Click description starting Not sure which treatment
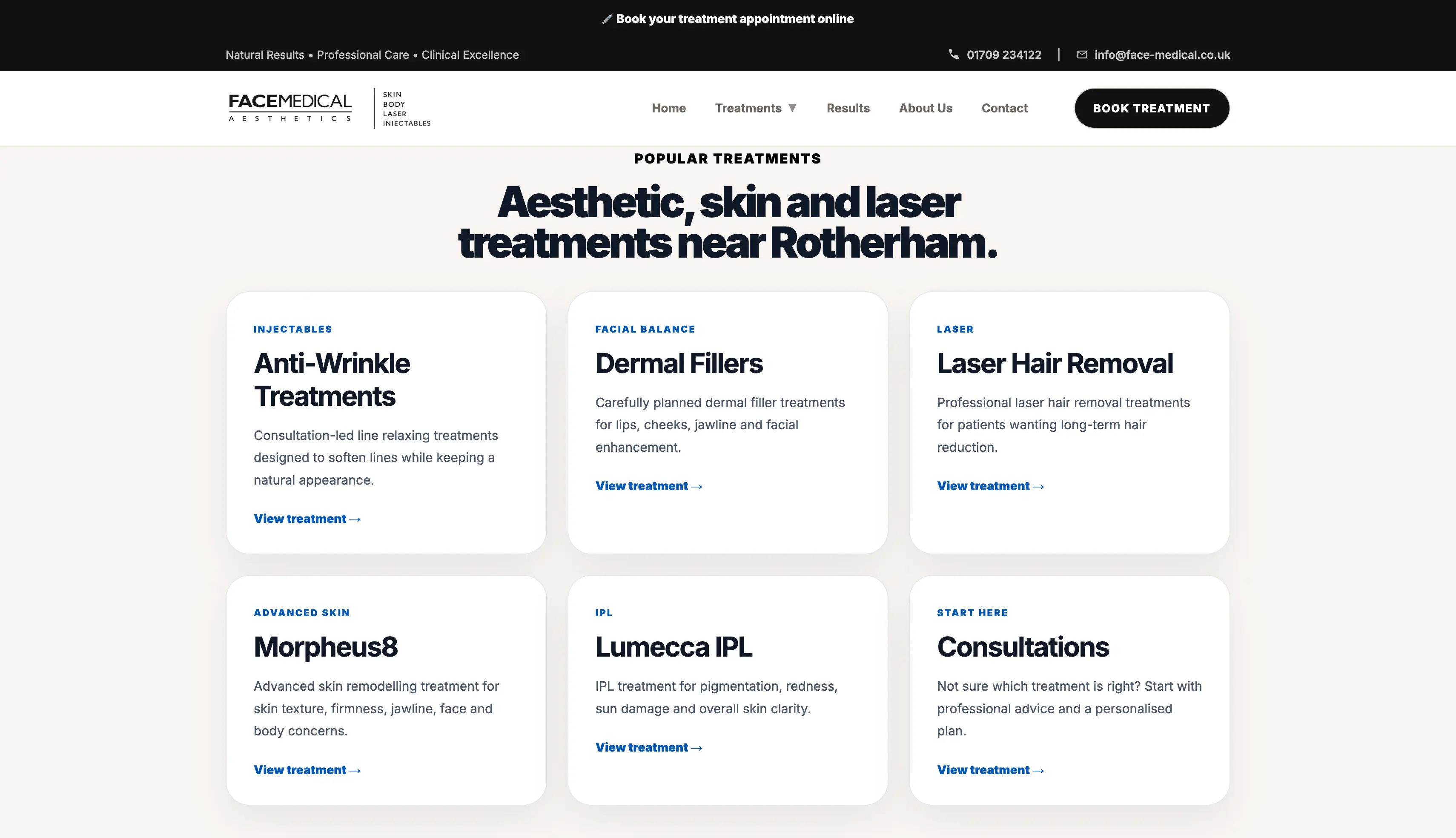Viewport: 1456px width, 838px height. pos(1069,709)
